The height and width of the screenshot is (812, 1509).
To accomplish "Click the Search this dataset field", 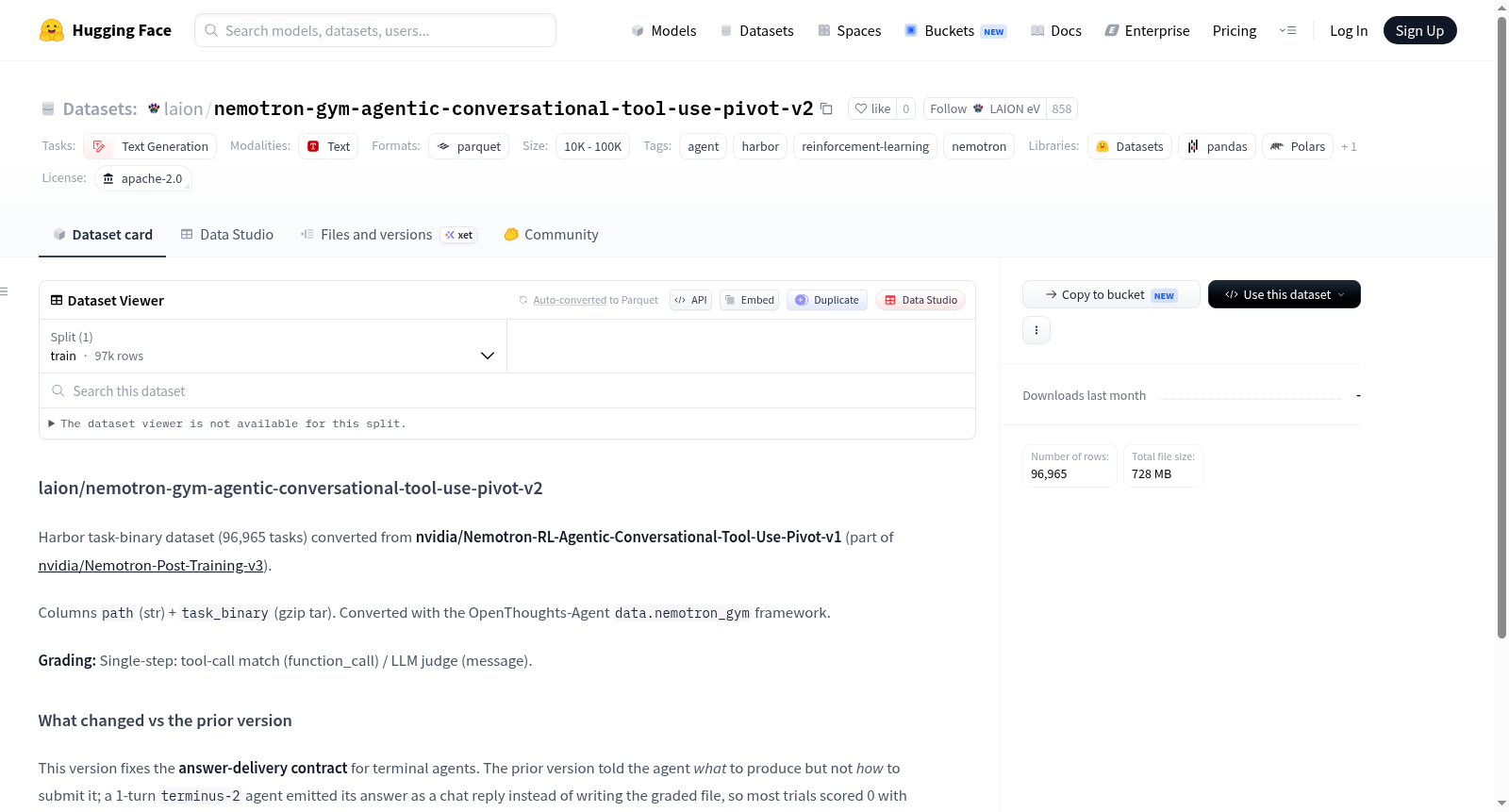I will [x=507, y=390].
